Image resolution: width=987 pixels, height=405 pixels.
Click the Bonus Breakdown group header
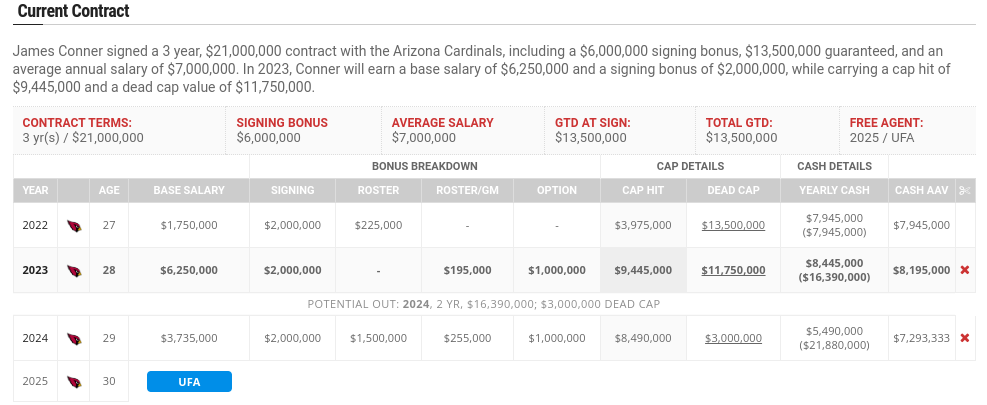(x=425, y=166)
